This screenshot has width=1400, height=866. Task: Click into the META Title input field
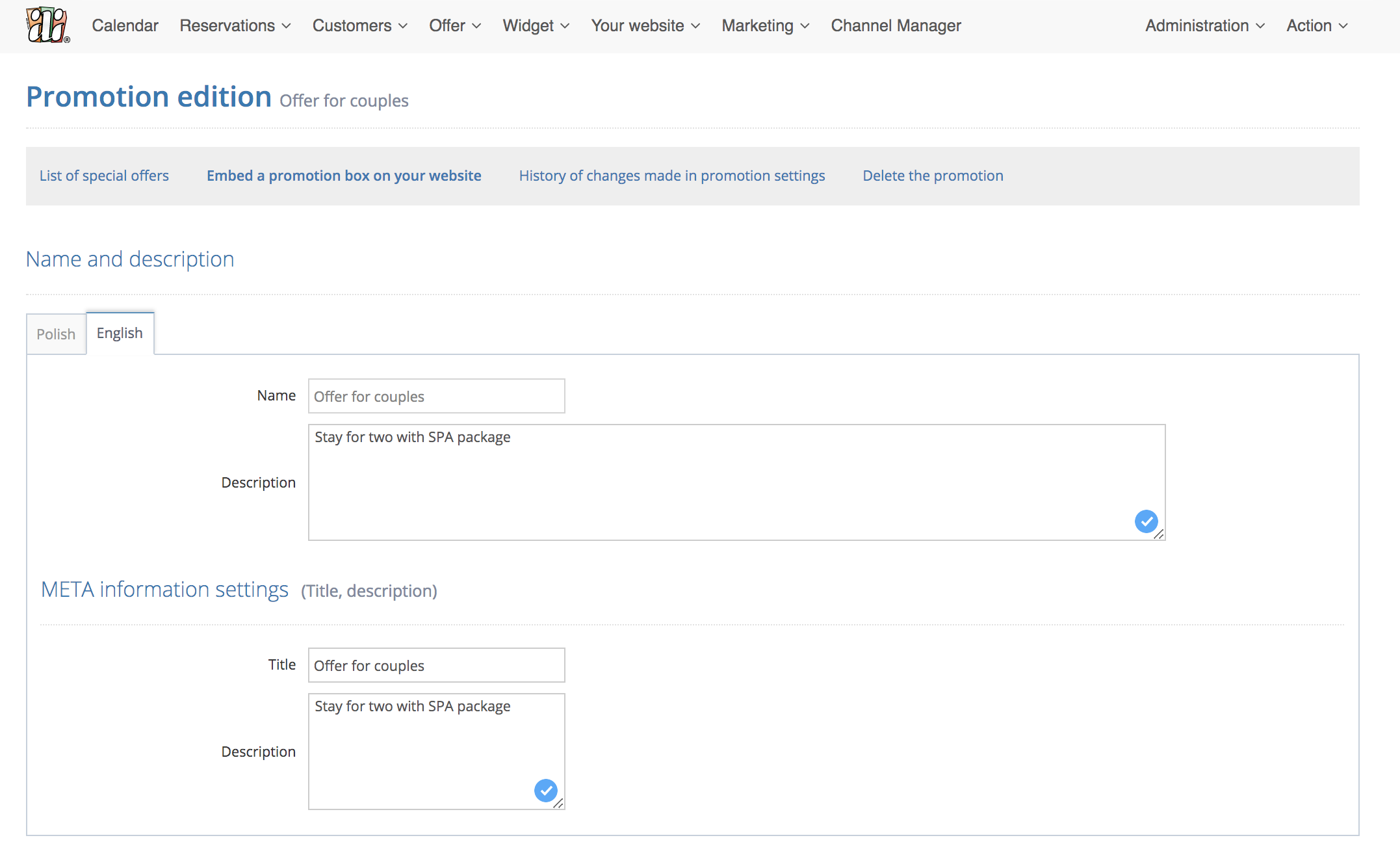436,665
